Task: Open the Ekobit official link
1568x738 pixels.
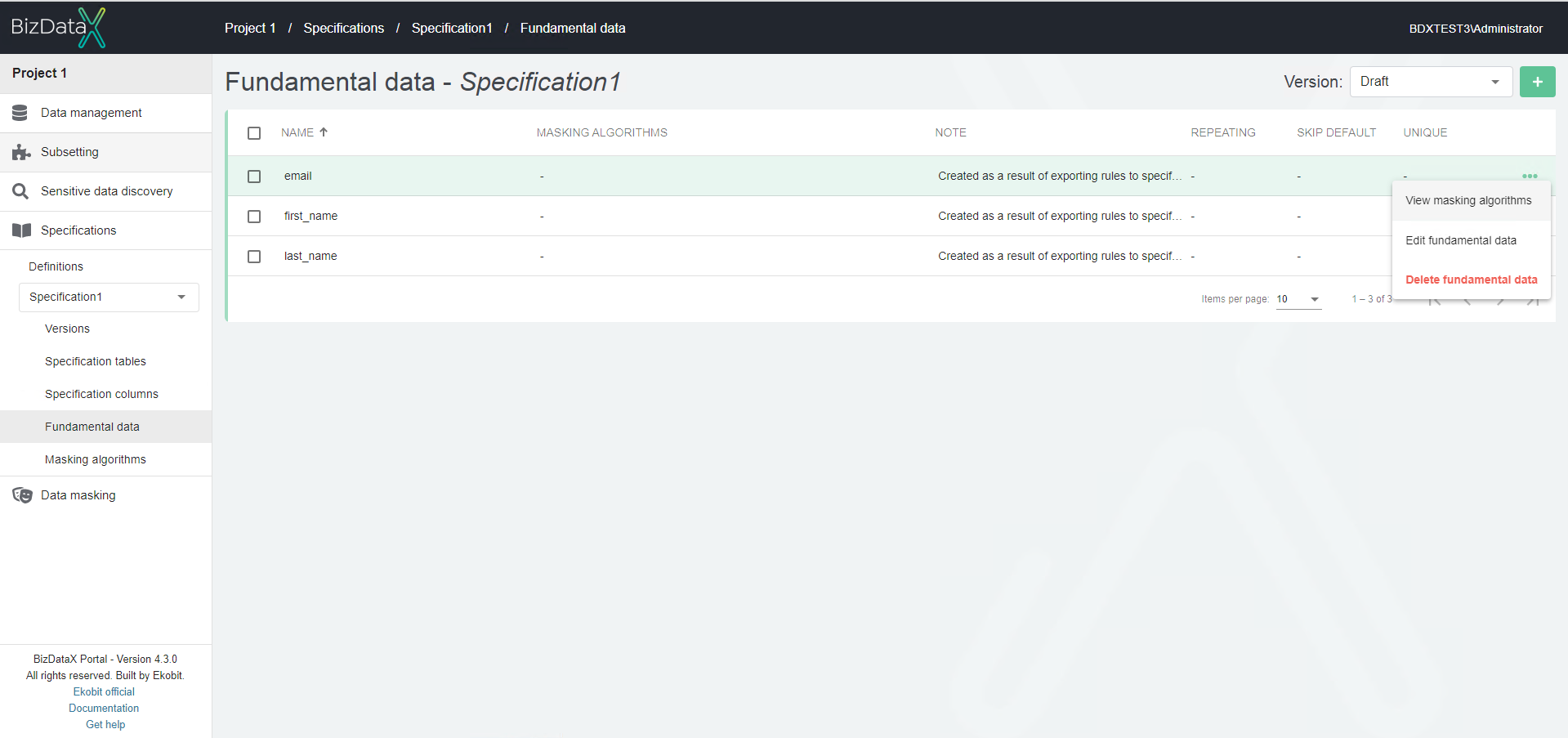Action: [x=104, y=691]
